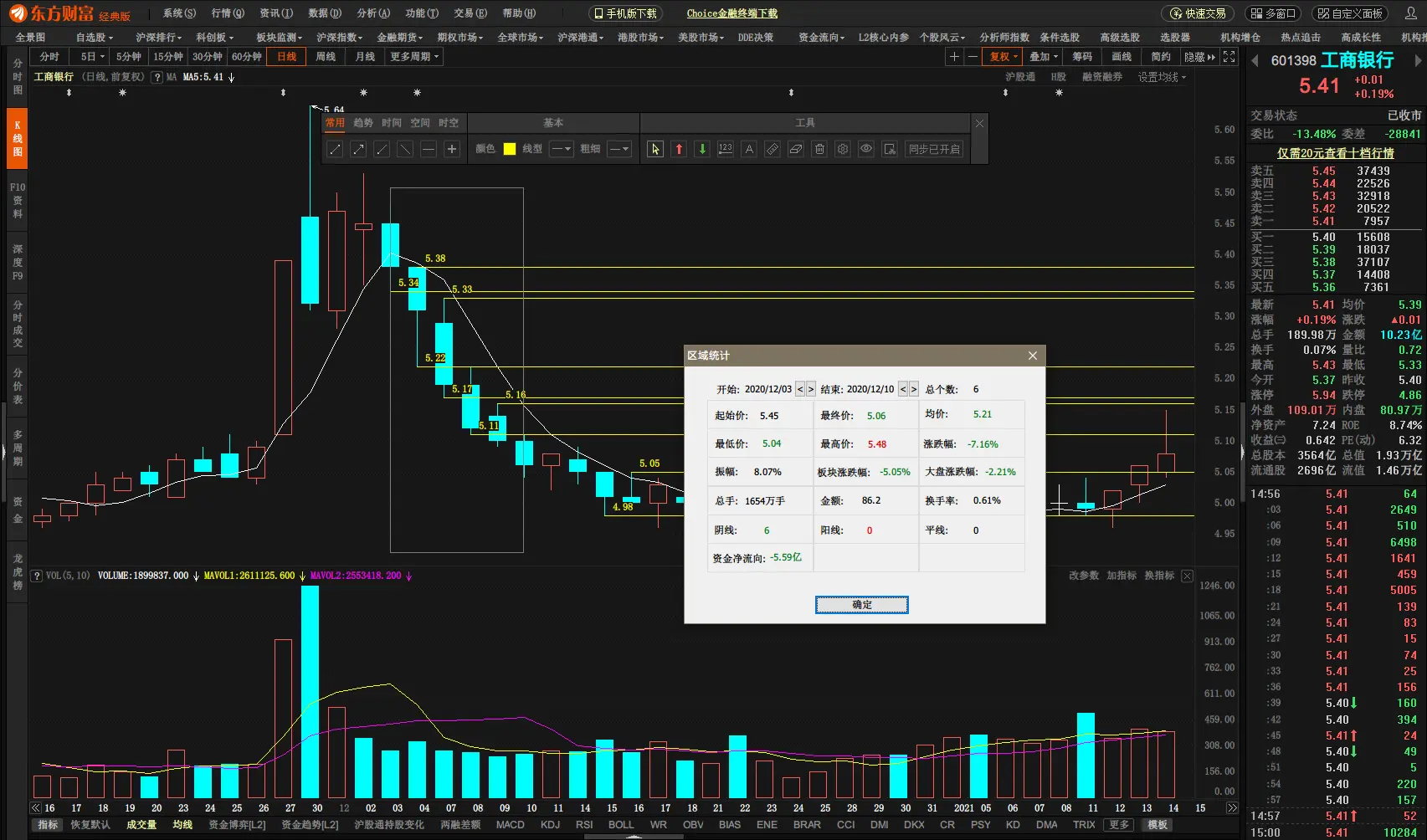
Task: Go to previous stock arrow beside 601398
Action: click(1255, 60)
